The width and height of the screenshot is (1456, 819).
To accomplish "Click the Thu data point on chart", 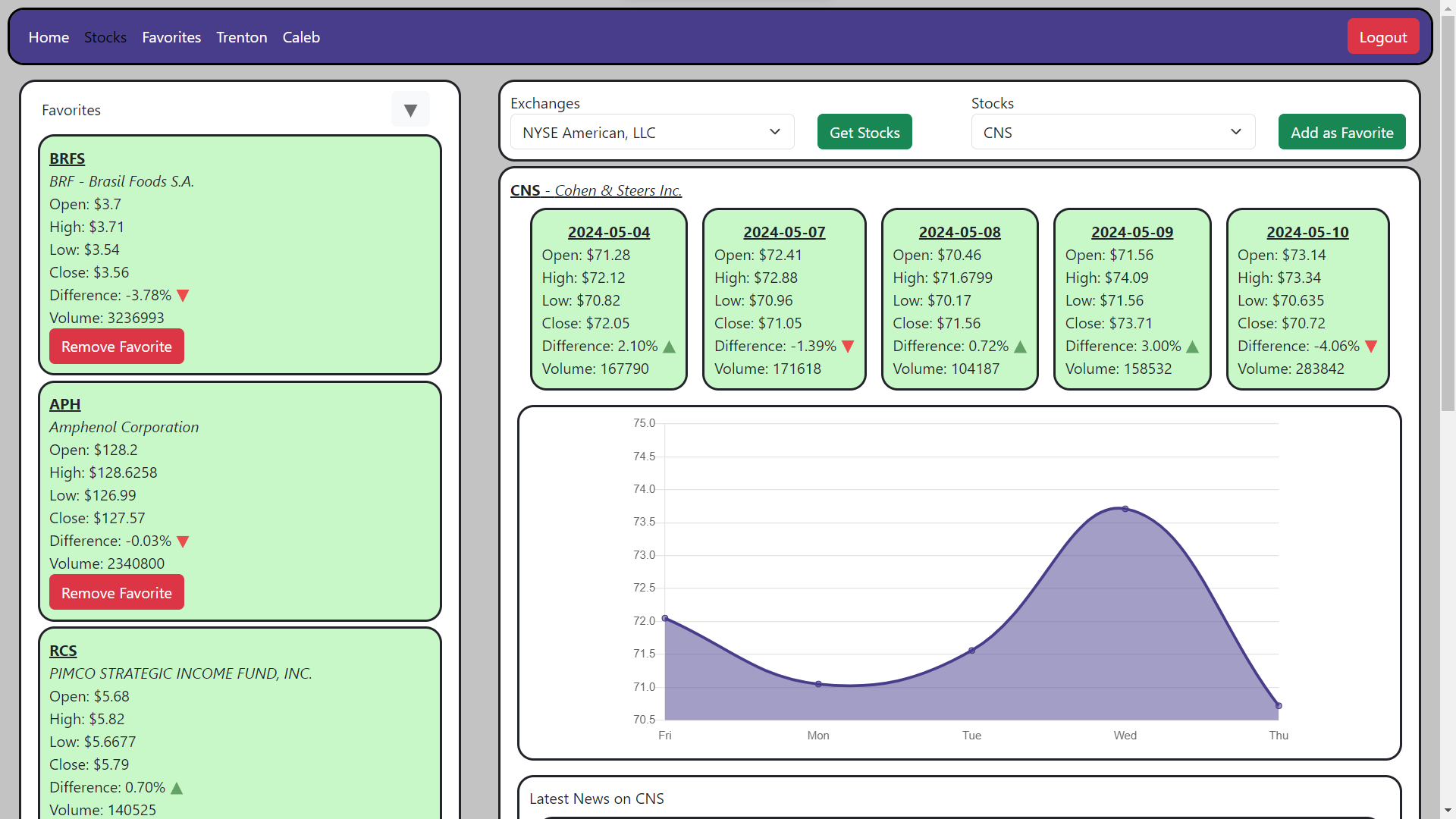I will [1279, 706].
